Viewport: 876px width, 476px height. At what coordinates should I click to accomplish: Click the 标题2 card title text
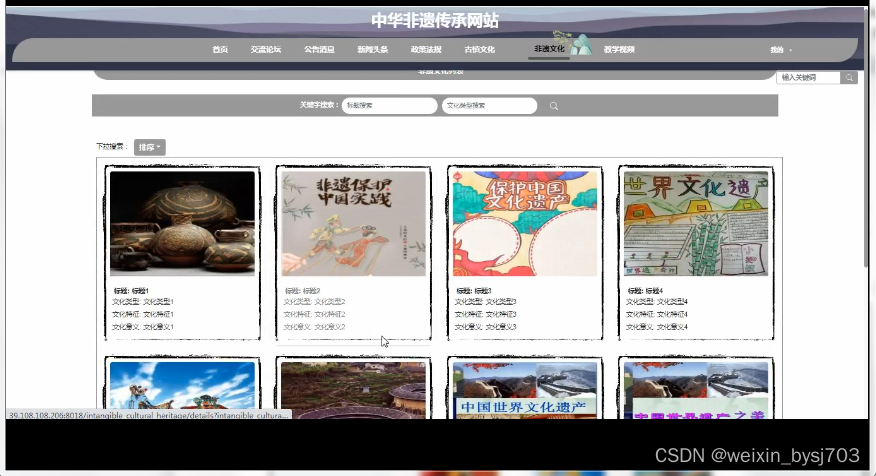click(x=302, y=291)
